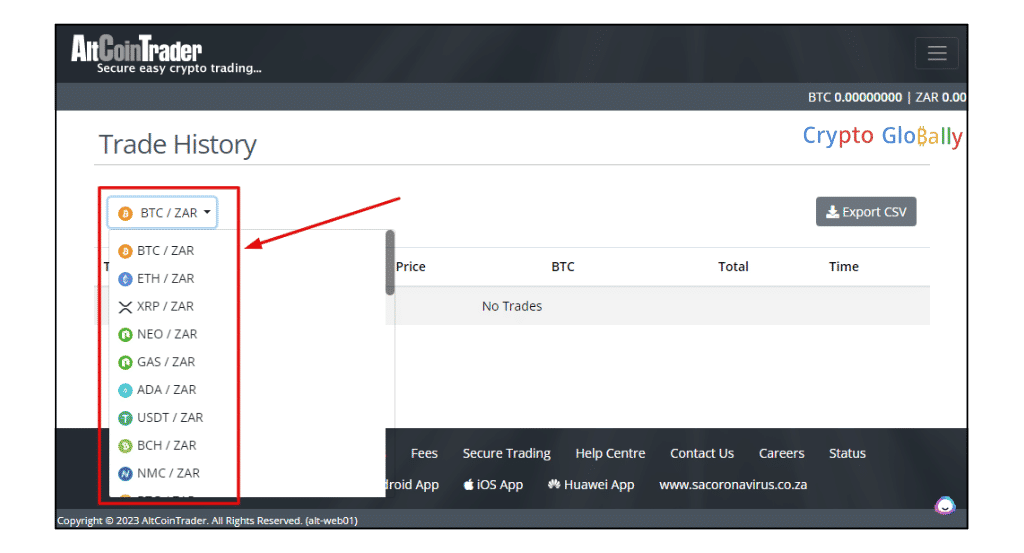Click the pair list scrollbar
Viewport: 1024px width, 553px height.
pos(390,262)
